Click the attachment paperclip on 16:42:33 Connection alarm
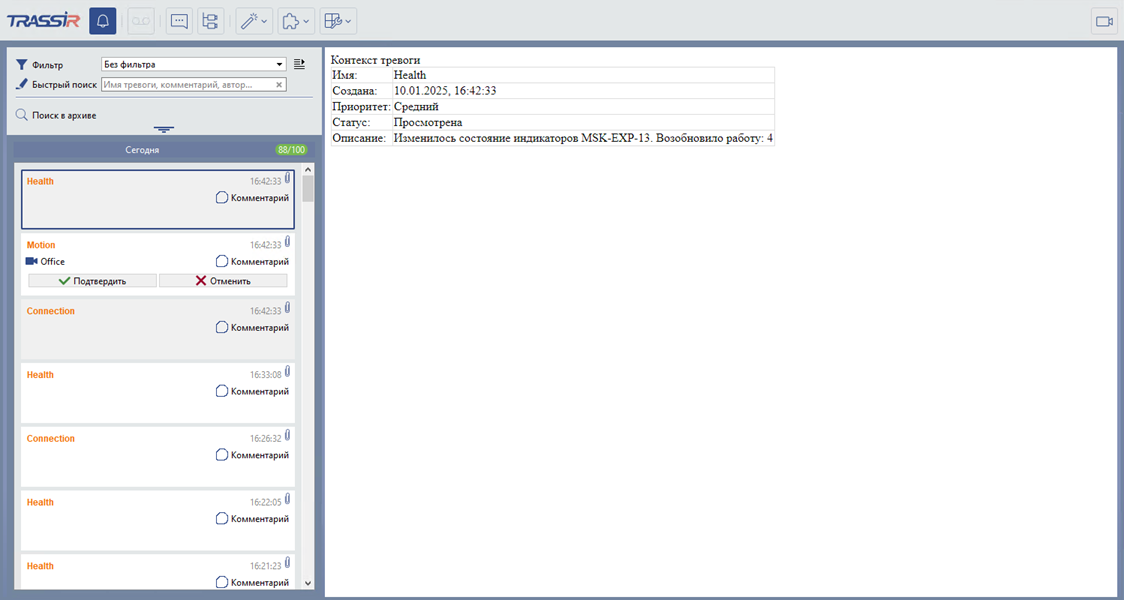This screenshot has height=600, width=1124. click(287, 306)
